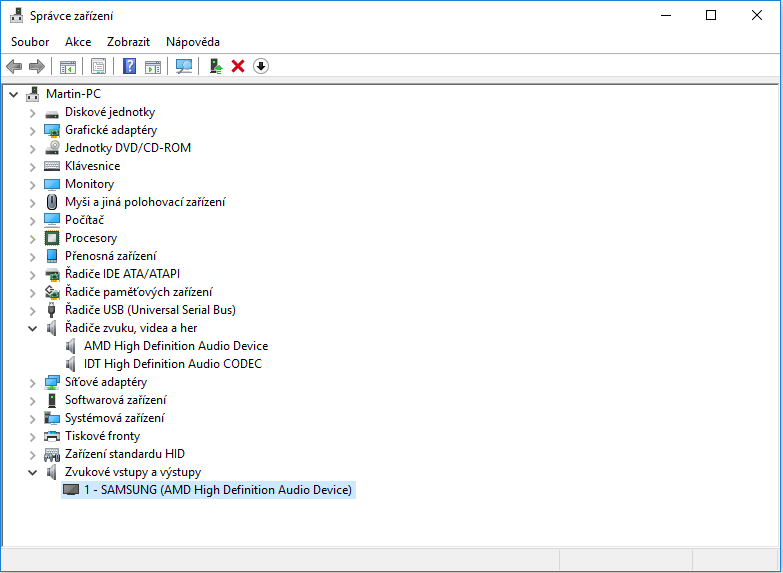Expand the Grafické adaptéry category
This screenshot has width=783, height=573.
click(32, 131)
